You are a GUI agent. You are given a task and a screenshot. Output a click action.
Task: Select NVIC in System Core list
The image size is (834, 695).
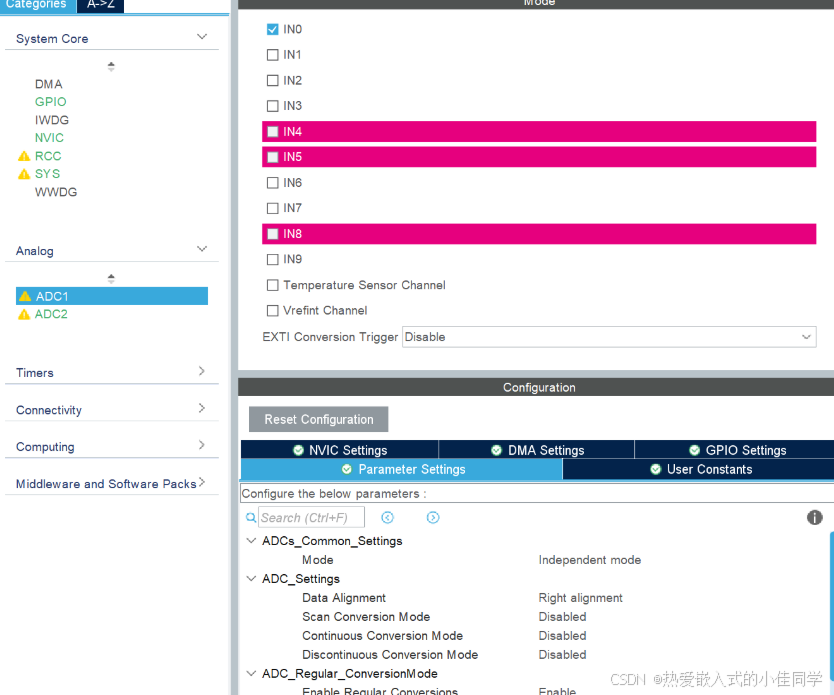49,138
